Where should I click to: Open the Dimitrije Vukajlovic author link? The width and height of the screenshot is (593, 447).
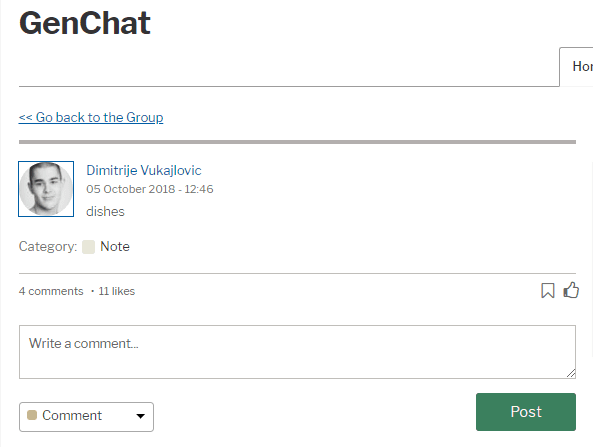tap(144, 170)
